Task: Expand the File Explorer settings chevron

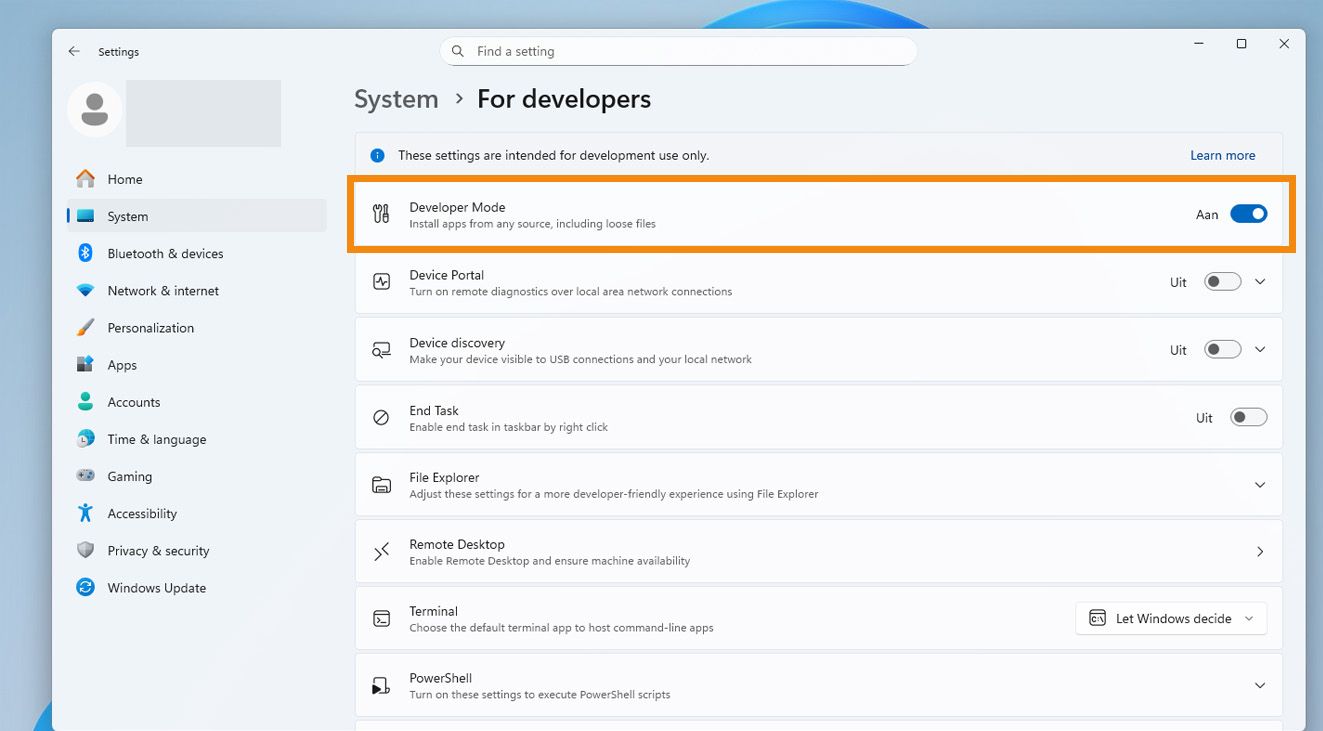Action: (x=1260, y=485)
